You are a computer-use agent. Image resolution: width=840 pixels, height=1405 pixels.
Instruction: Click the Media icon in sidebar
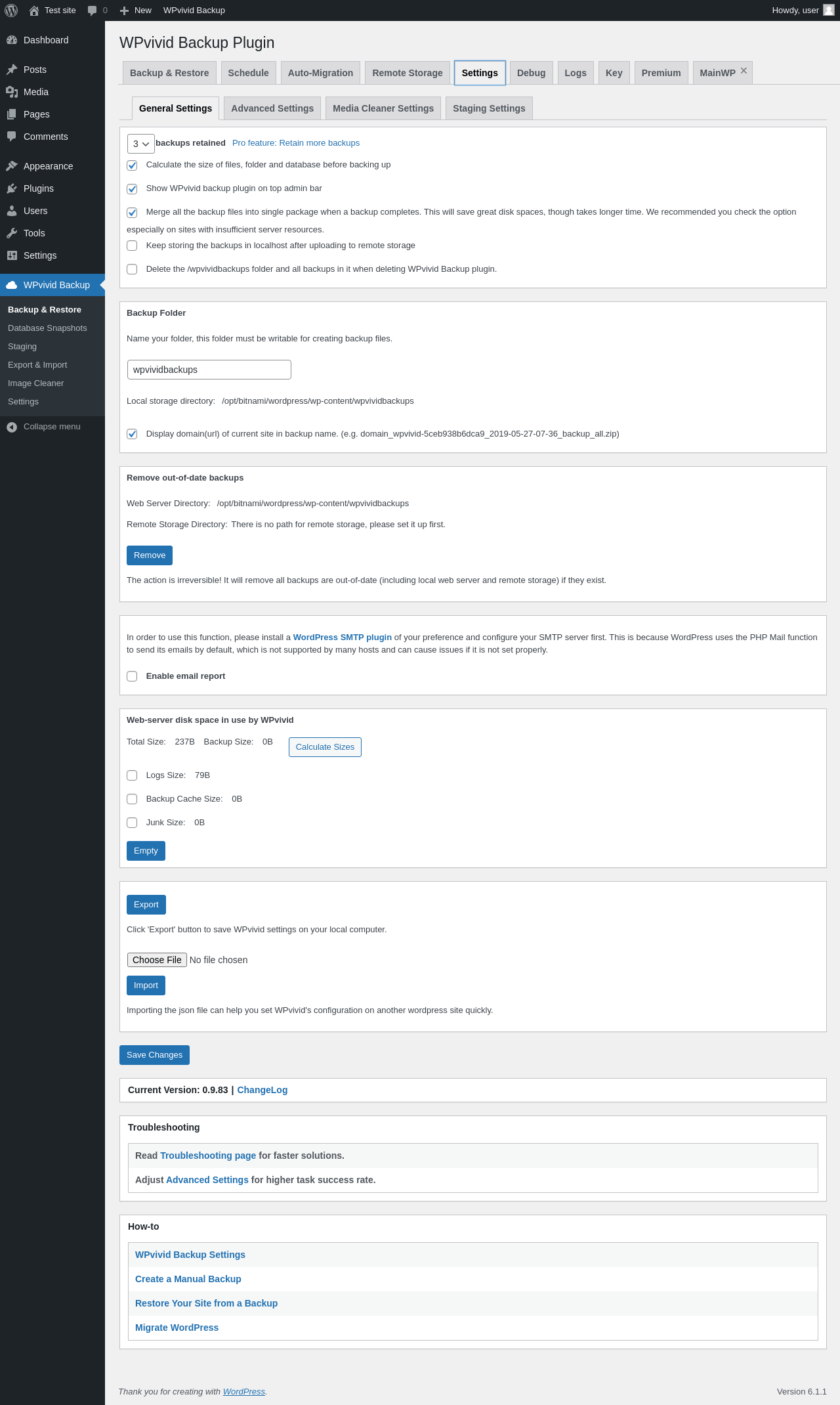[12, 92]
